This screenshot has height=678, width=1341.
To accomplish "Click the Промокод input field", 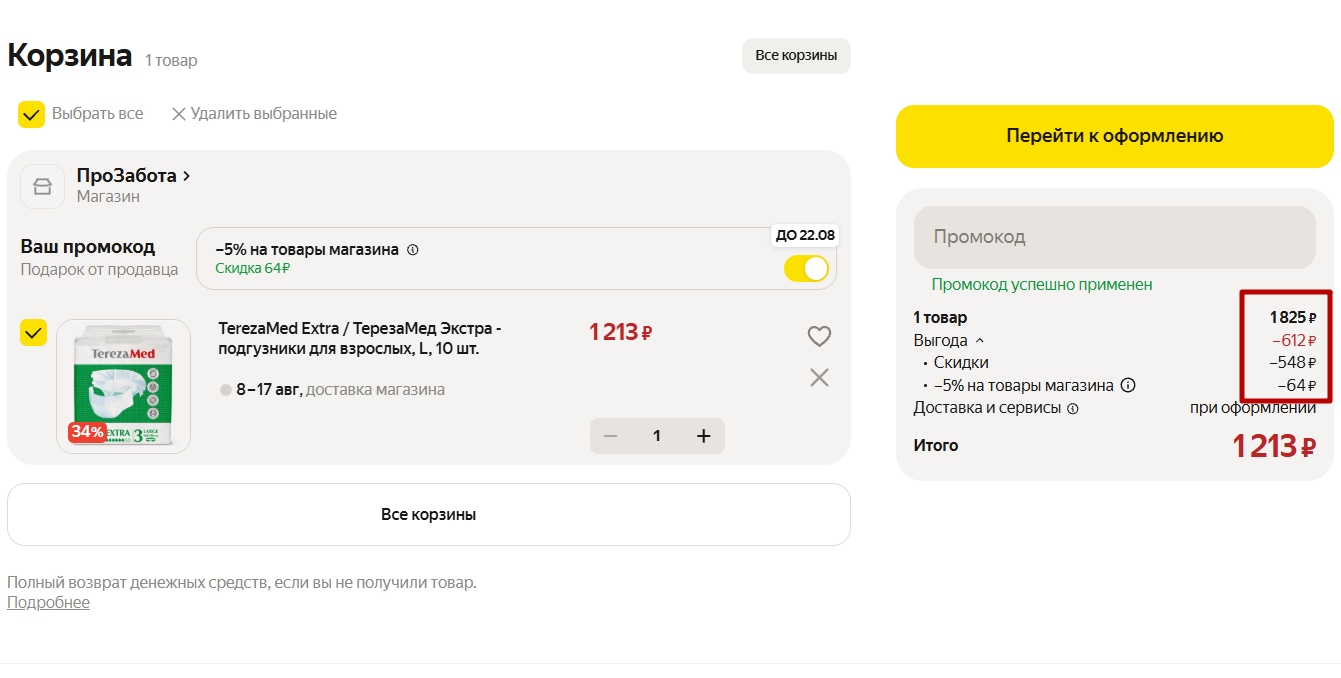I will coord(1114,237).
